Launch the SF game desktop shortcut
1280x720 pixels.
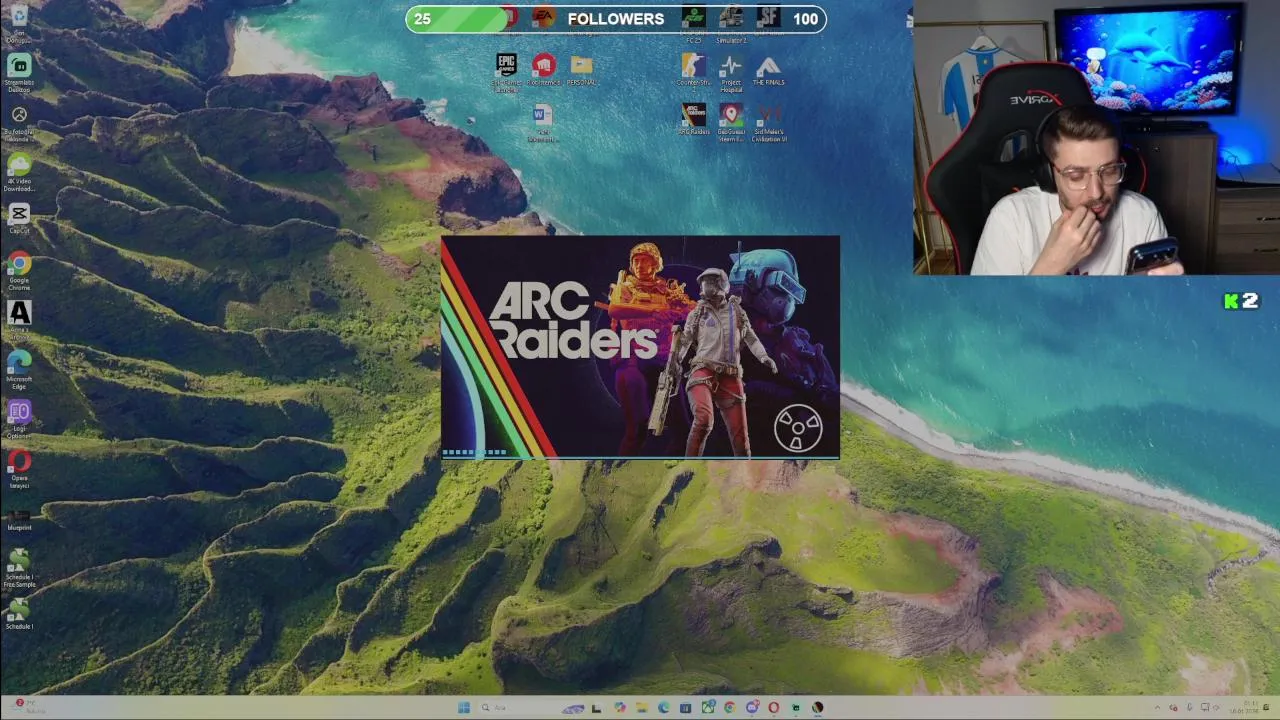768,20
